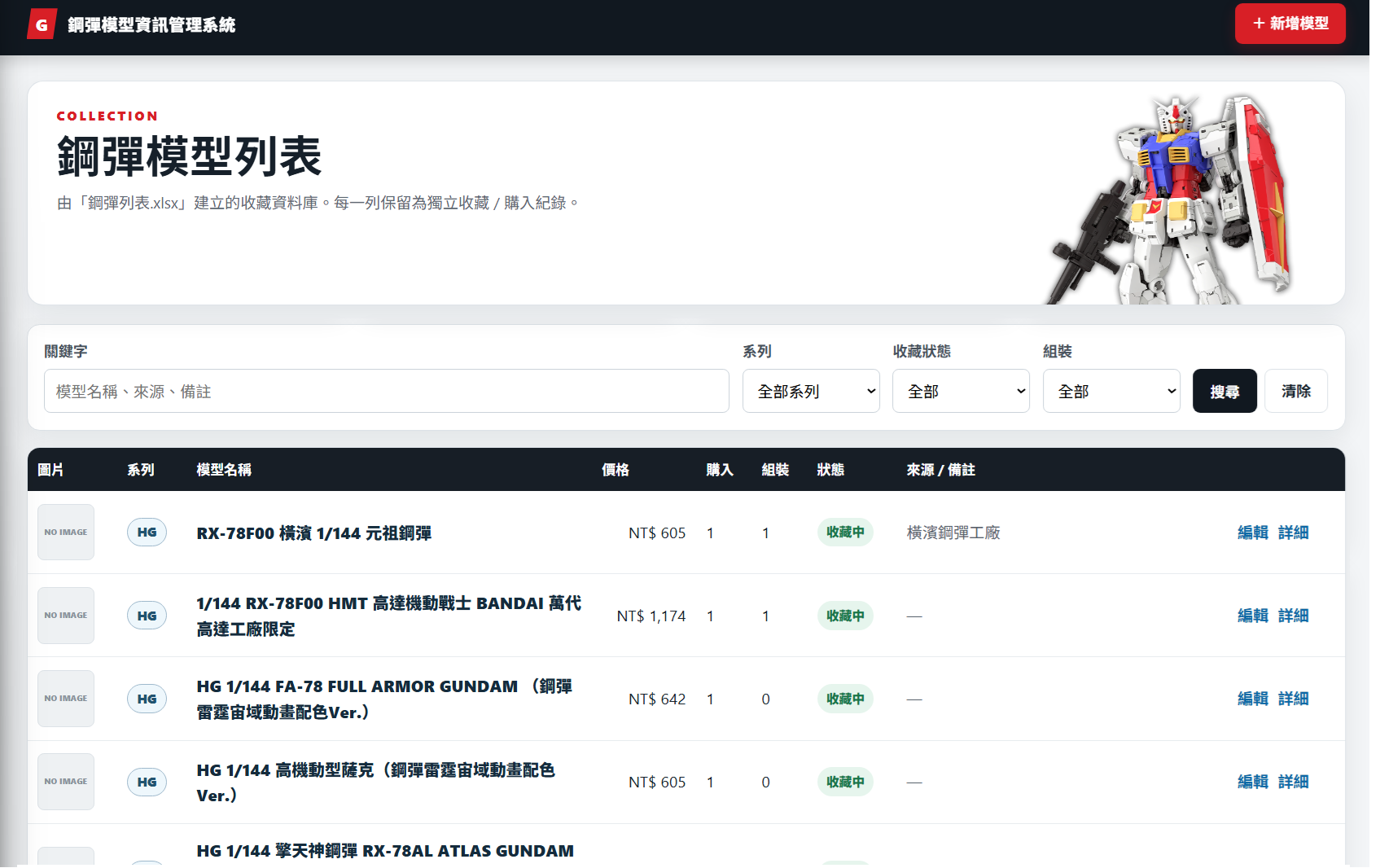Click 收藏中 status badge for RX-78F00 橫濱
1380x868 pixels.
tap(845, 533)
